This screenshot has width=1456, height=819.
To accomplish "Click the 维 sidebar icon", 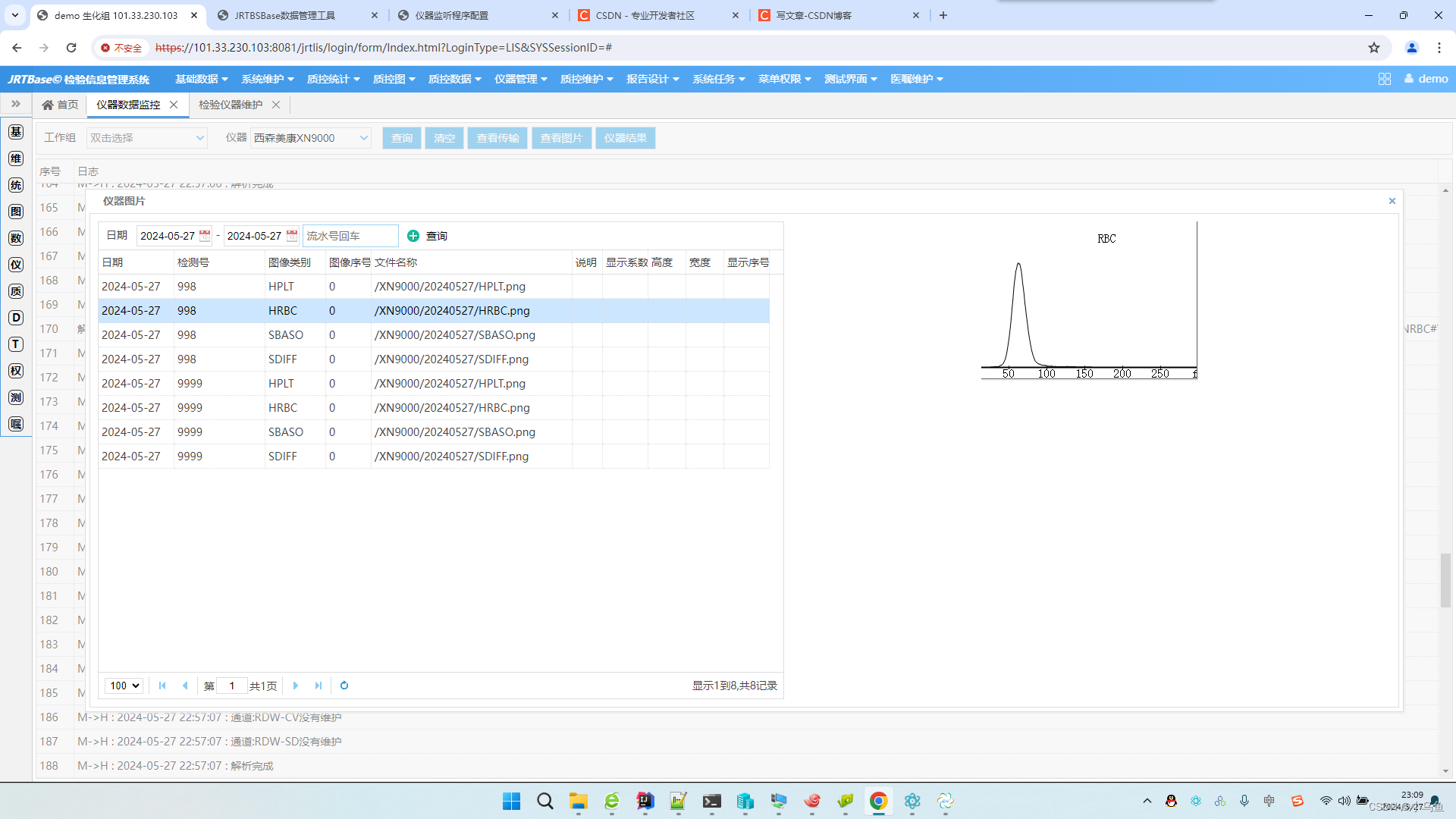I will (x=16, y=158).
